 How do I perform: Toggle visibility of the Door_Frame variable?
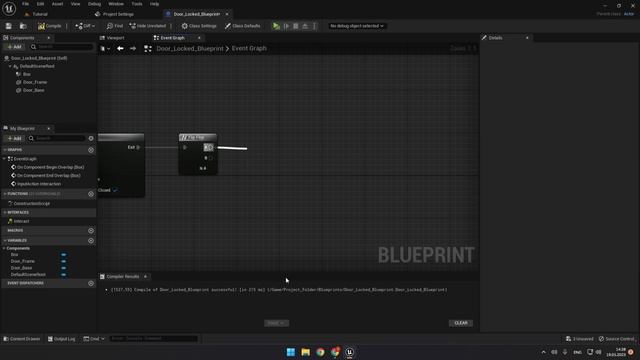(x=64, y=261)
